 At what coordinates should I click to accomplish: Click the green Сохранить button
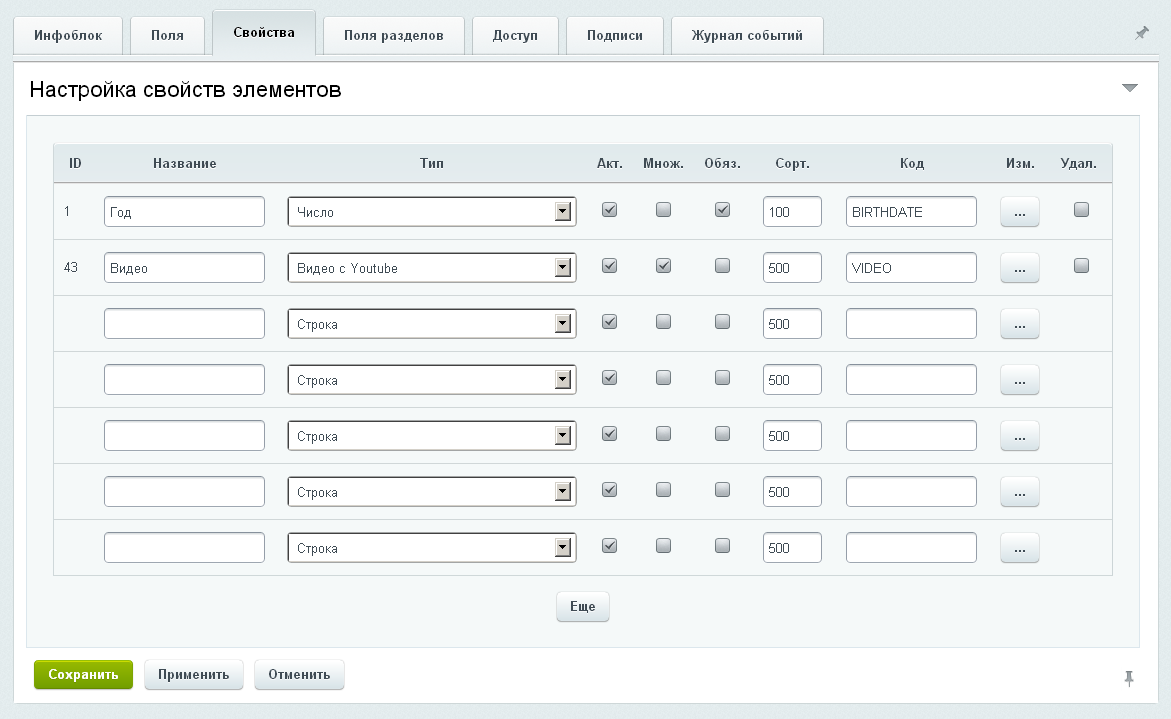pos(83,674)
